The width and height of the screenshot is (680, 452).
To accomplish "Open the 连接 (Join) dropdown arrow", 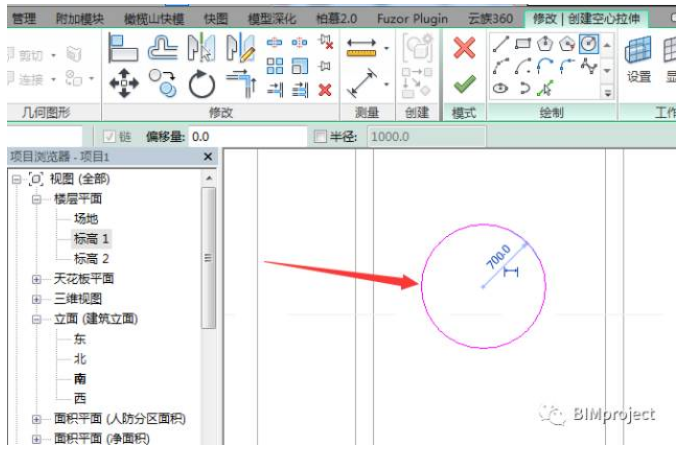I will (53, 79).
